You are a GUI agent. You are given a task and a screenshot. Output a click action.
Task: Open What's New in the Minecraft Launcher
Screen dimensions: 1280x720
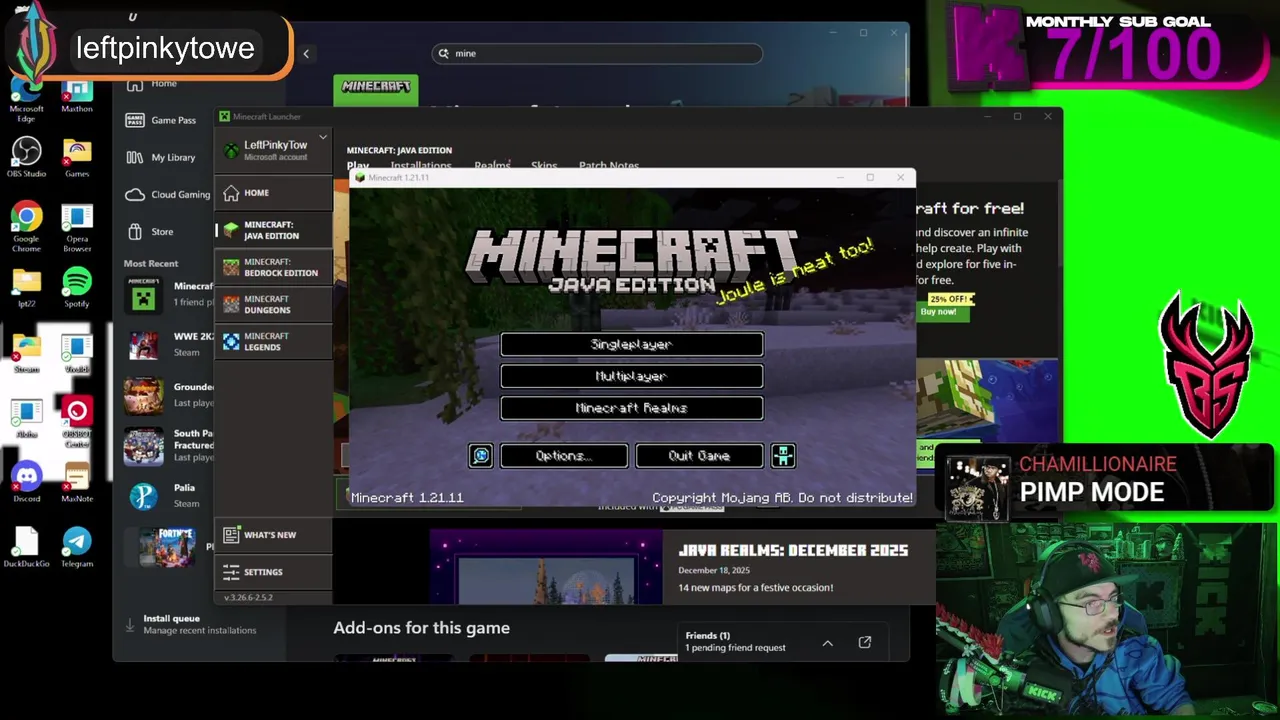coord(273,535)
